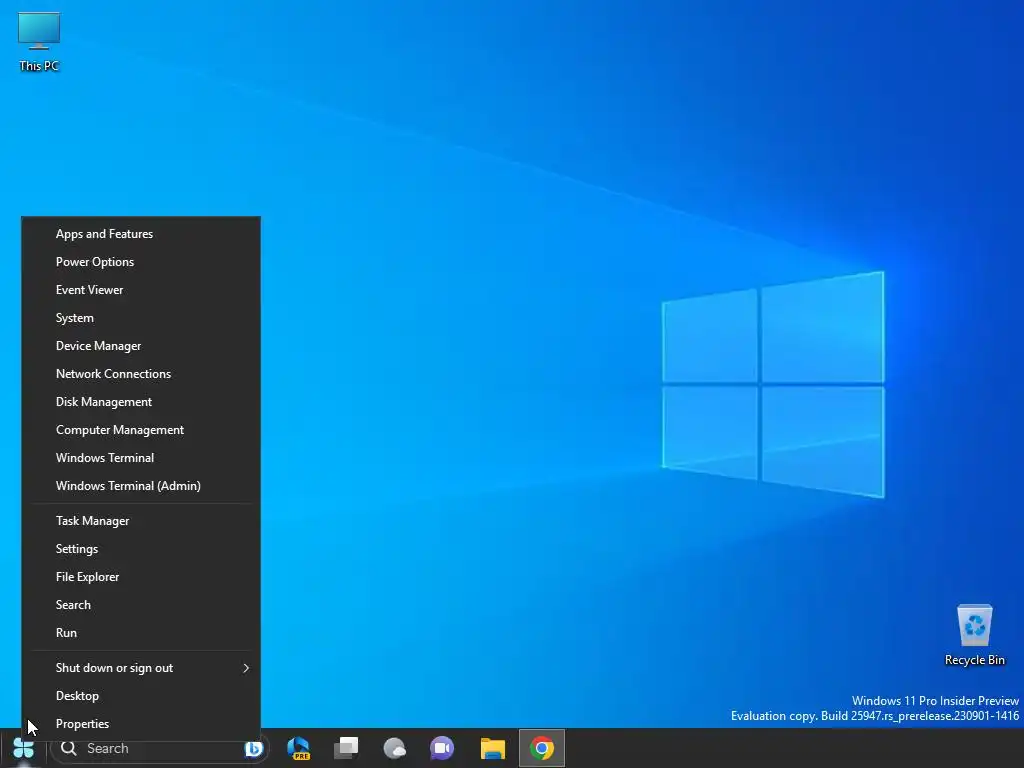Expand Shut down or sign out submenu
The height and width of the screenshot is (768, 1024).
(141, 668)
